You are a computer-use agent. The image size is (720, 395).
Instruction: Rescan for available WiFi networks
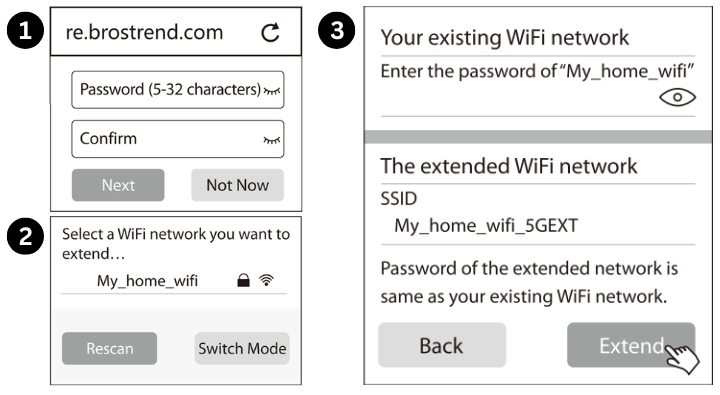(x=109, y=349)
